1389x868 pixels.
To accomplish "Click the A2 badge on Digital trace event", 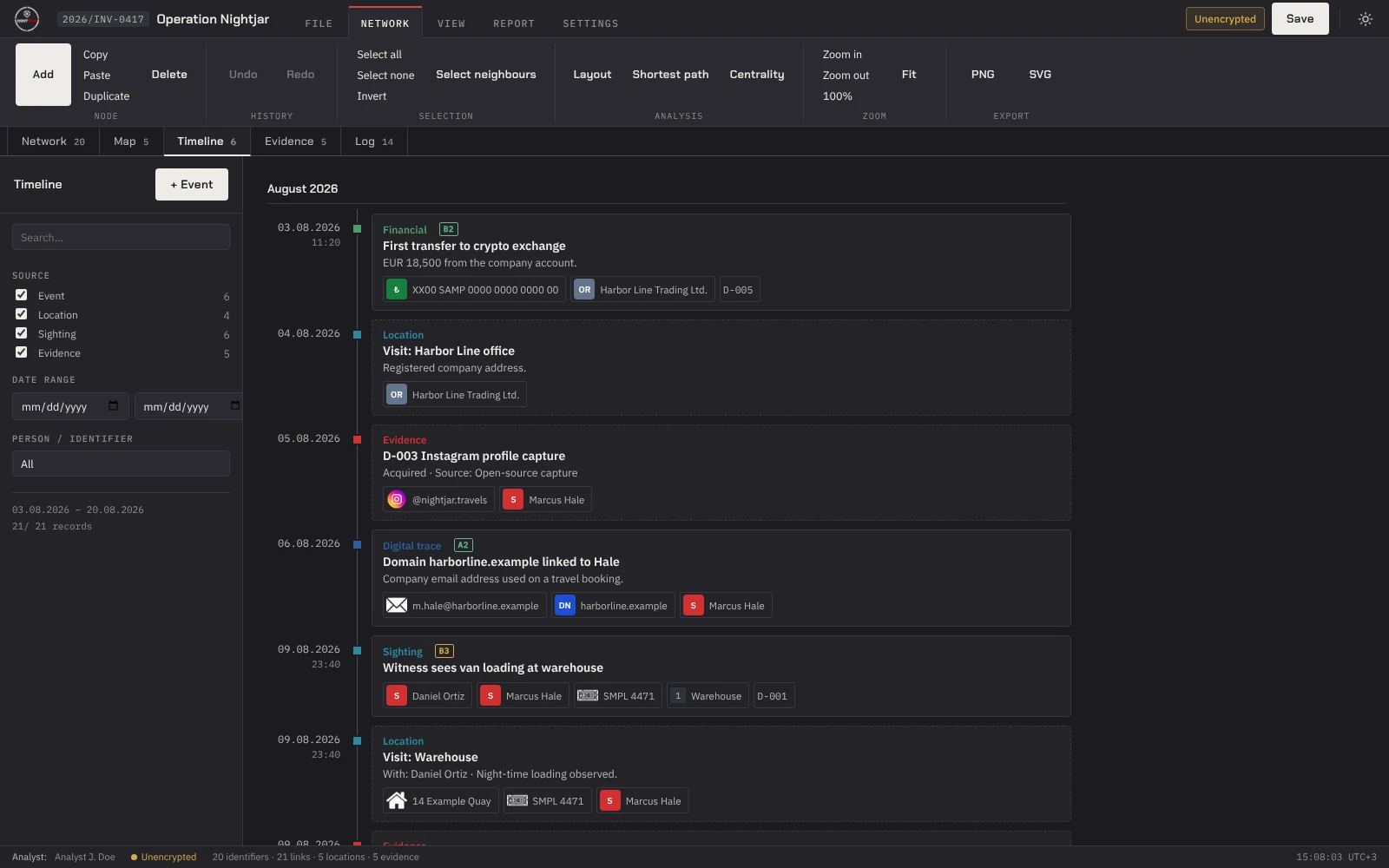I will pos(463,546).
